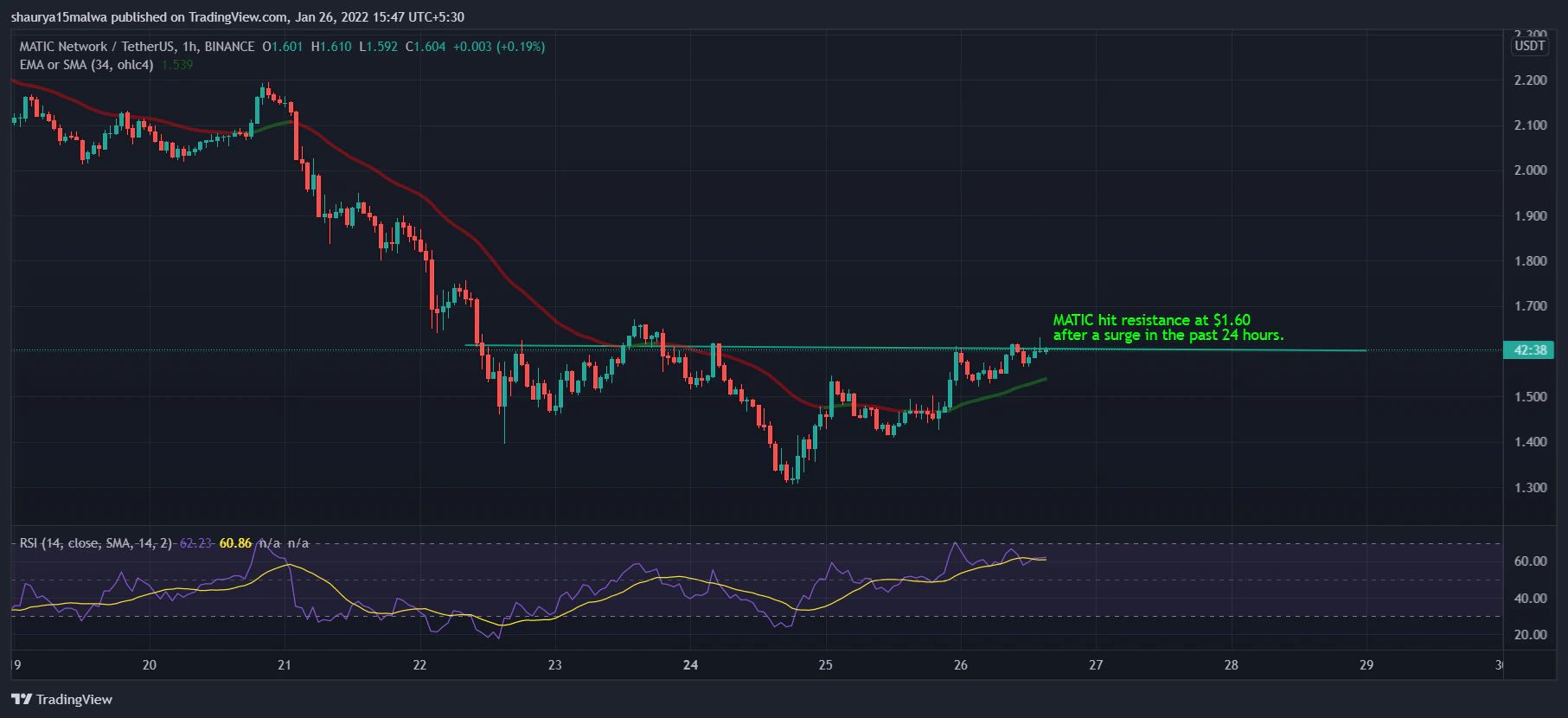Screen dimensions: 1568x718
Task: Click the open price O1.601 value
Action: click(x=283, y=47)
